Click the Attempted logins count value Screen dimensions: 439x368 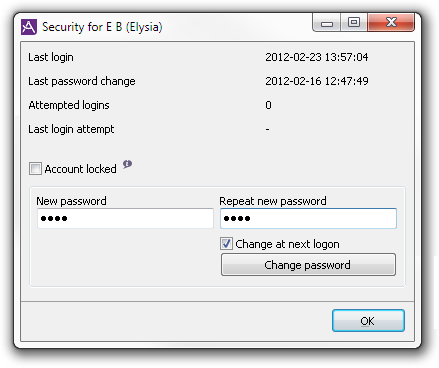pos(268,105)
